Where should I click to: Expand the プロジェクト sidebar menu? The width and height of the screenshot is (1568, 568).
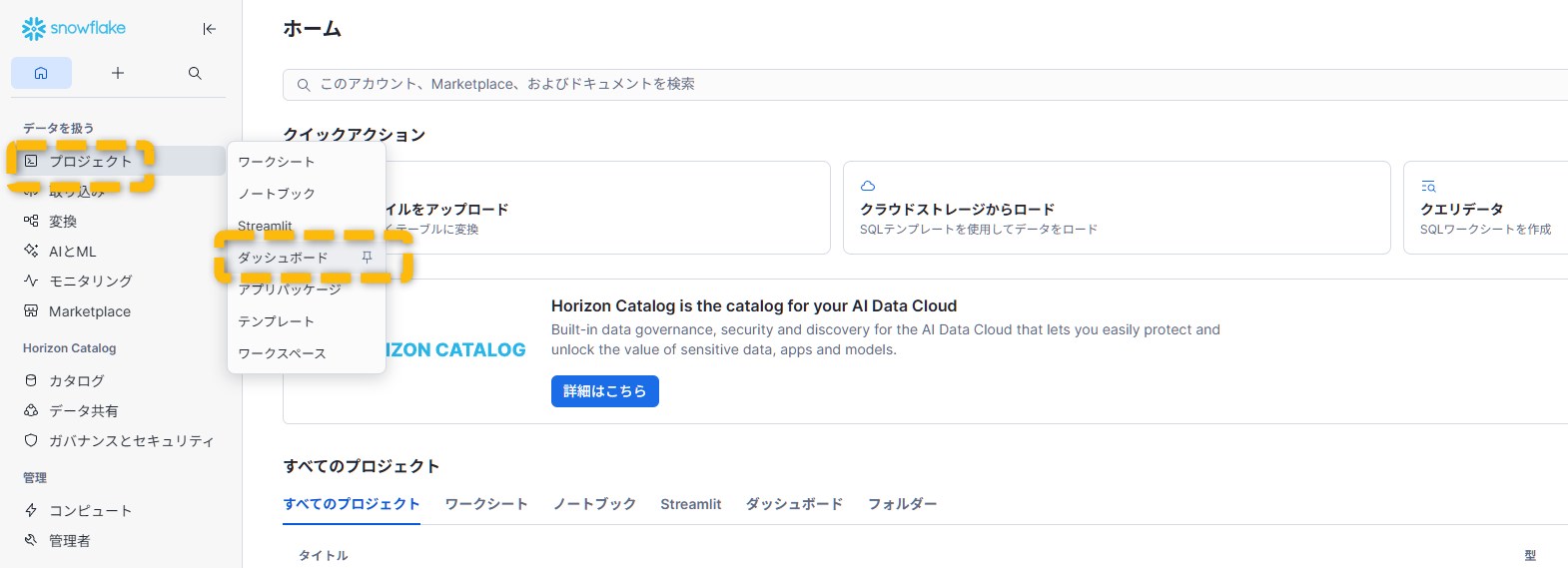point(90,161)
